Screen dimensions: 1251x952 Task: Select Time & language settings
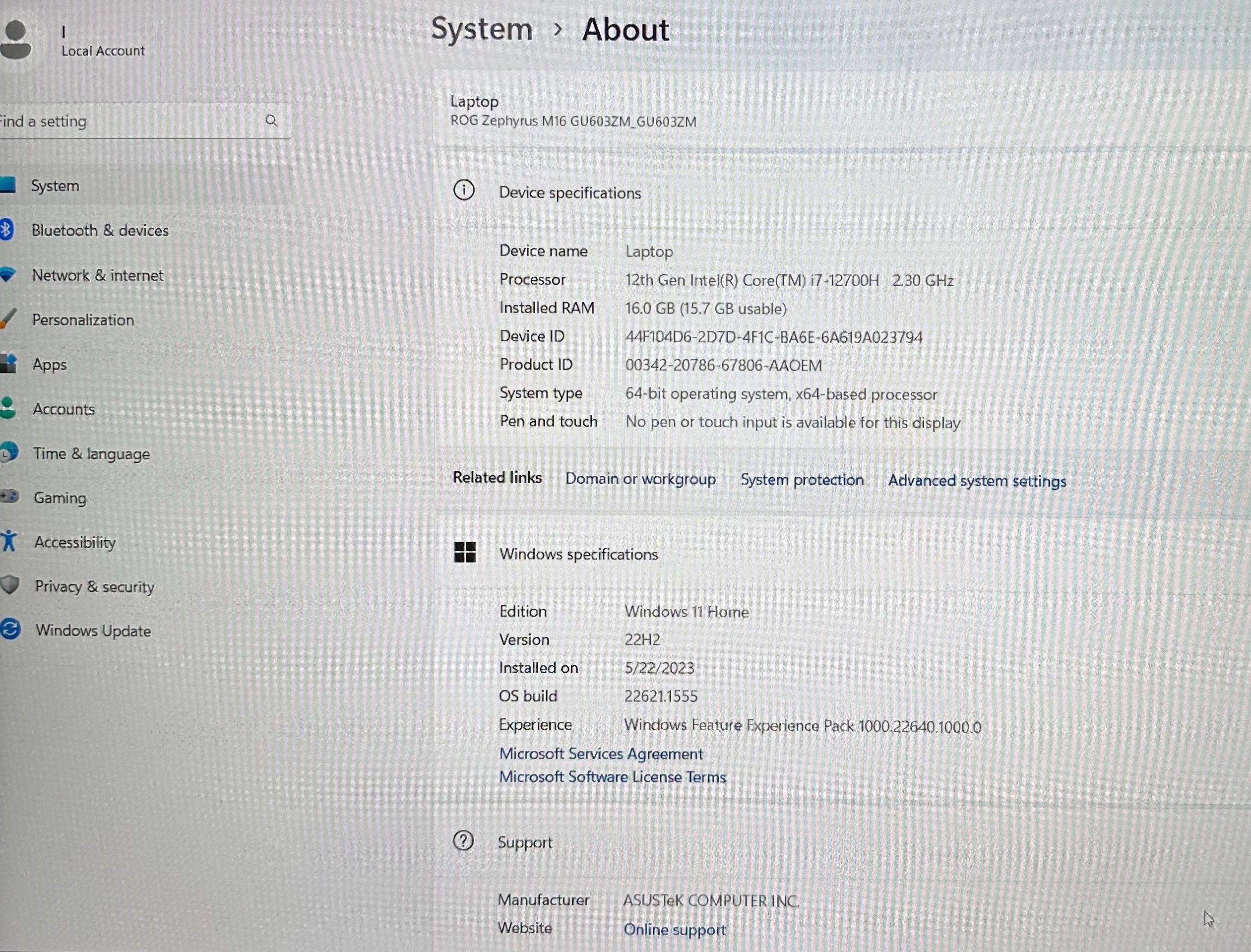tap(90, 452)
